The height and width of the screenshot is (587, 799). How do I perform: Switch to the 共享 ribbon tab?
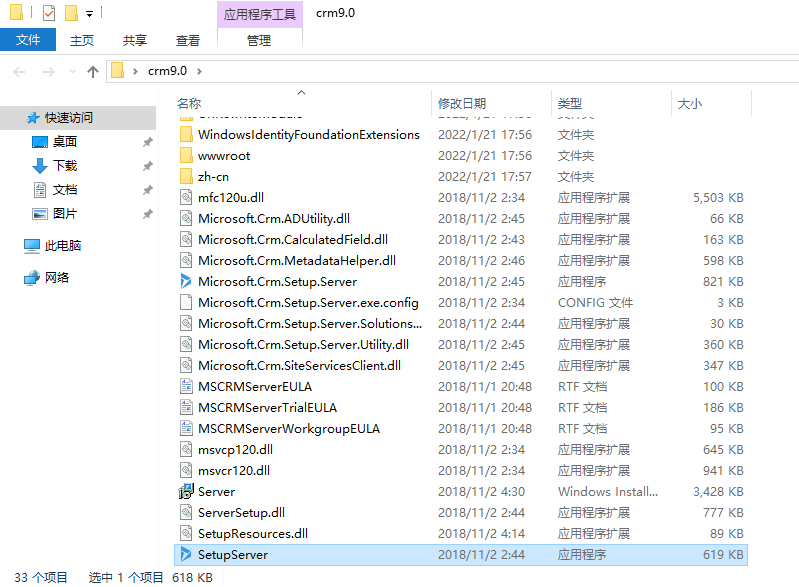[x=135, y=40]
